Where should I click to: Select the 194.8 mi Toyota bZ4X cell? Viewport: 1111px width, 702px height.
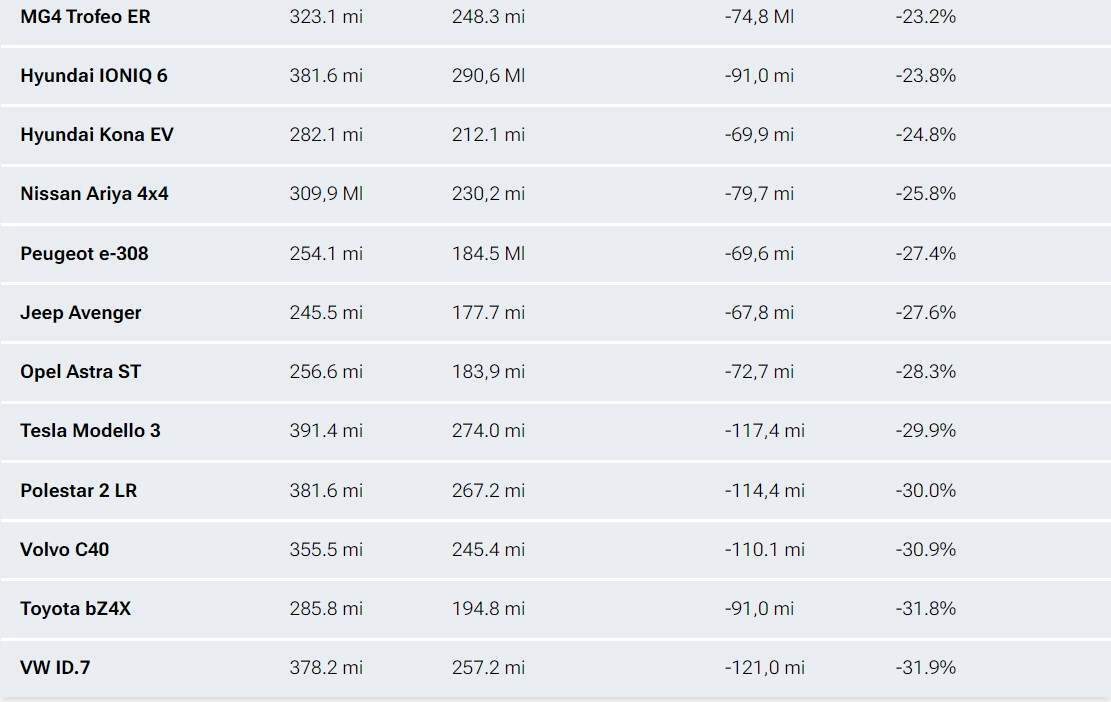tap(488, 608)
